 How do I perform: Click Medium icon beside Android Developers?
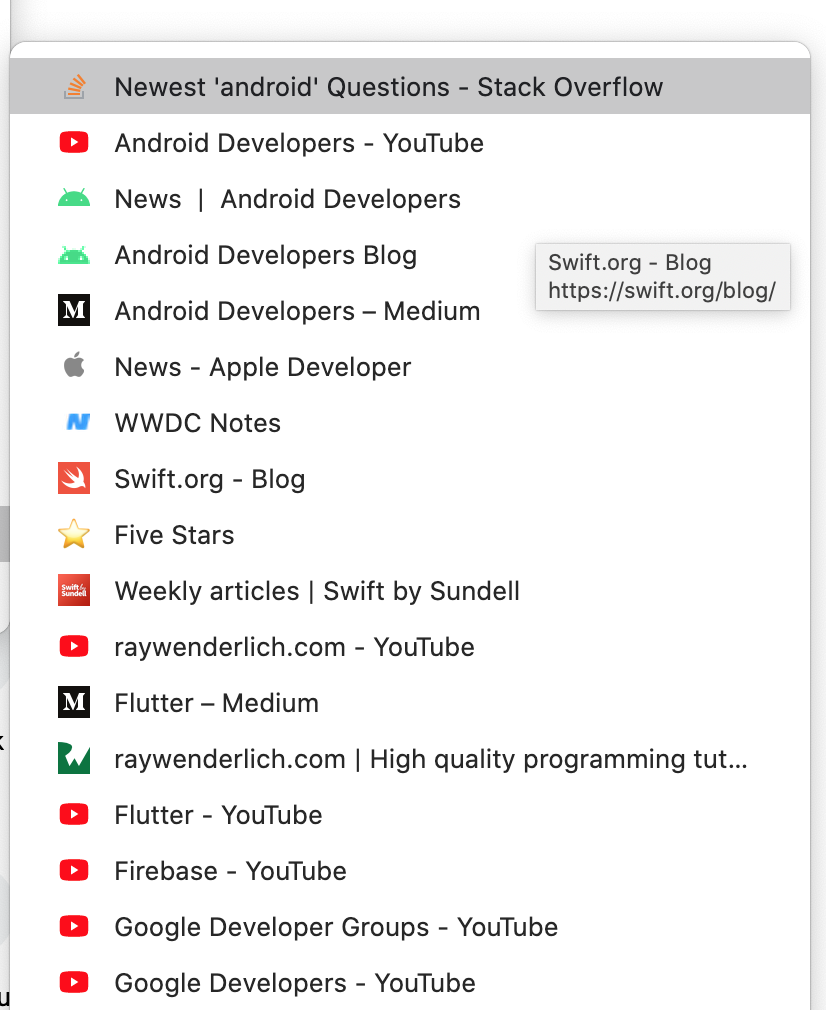[x=74, y=310]
